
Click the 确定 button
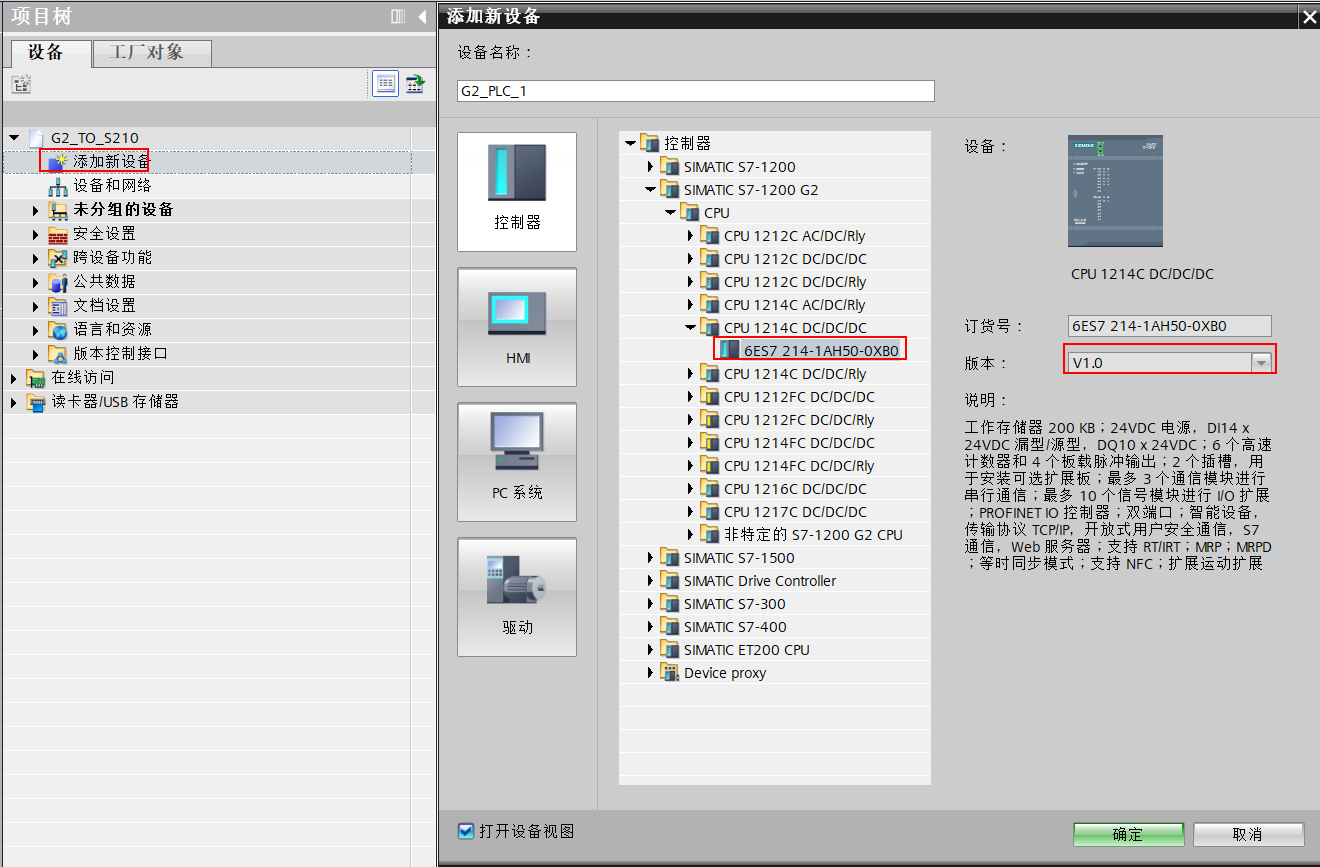click(x=1128, y=834)
